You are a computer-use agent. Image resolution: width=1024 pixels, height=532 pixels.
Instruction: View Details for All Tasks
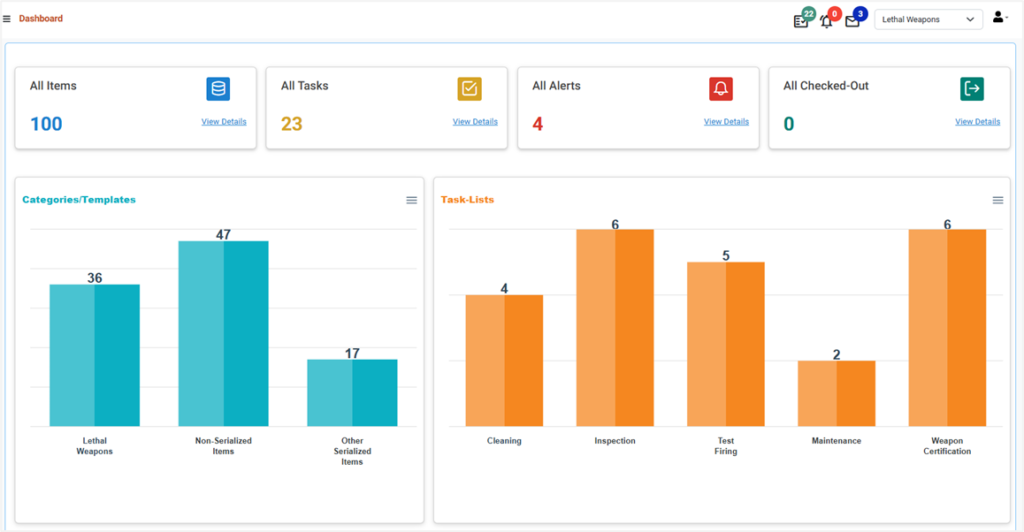point(475,122)
